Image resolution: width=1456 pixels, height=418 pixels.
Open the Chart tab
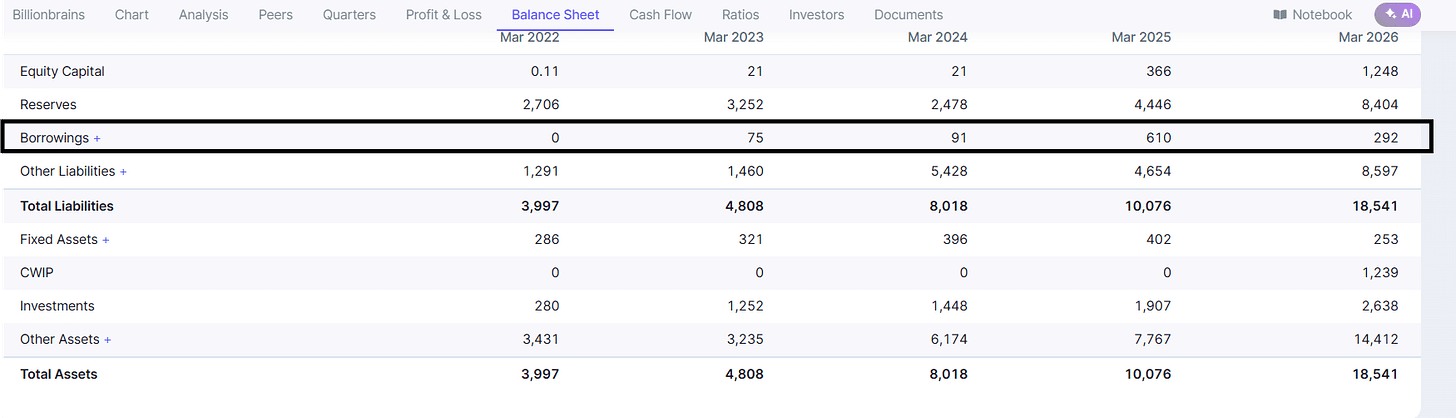132,15
